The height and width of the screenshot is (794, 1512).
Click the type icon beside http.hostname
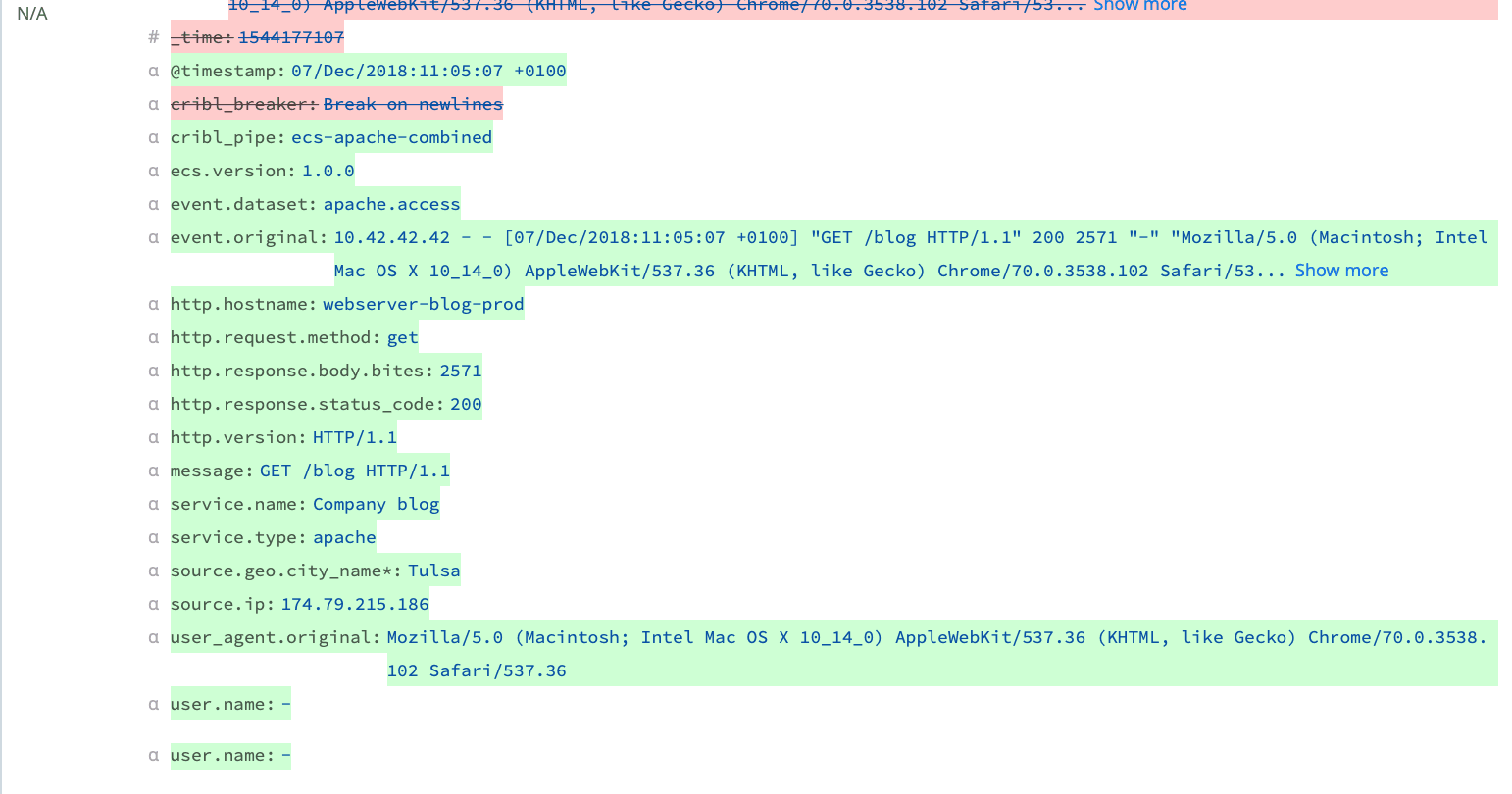point(153,304)
